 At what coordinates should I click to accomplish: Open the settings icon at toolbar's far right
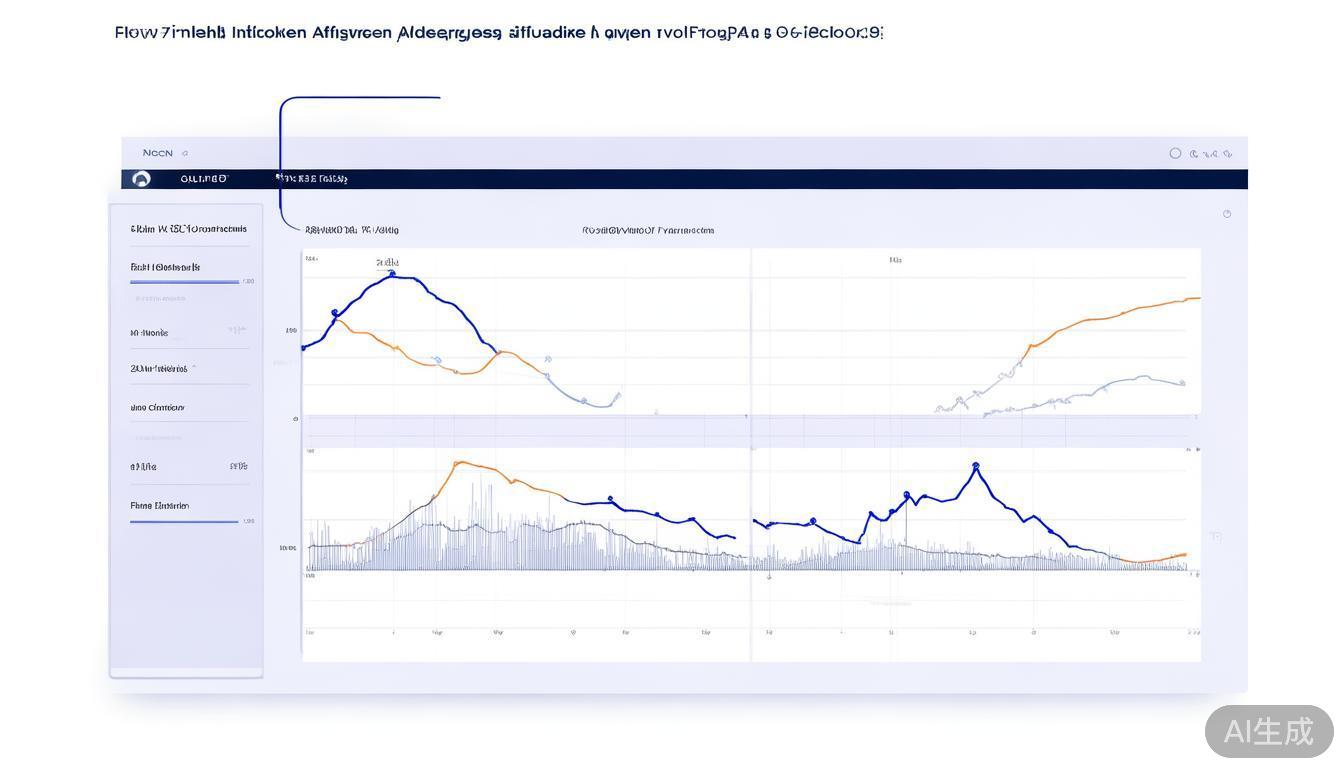[x=1228, y=153]
